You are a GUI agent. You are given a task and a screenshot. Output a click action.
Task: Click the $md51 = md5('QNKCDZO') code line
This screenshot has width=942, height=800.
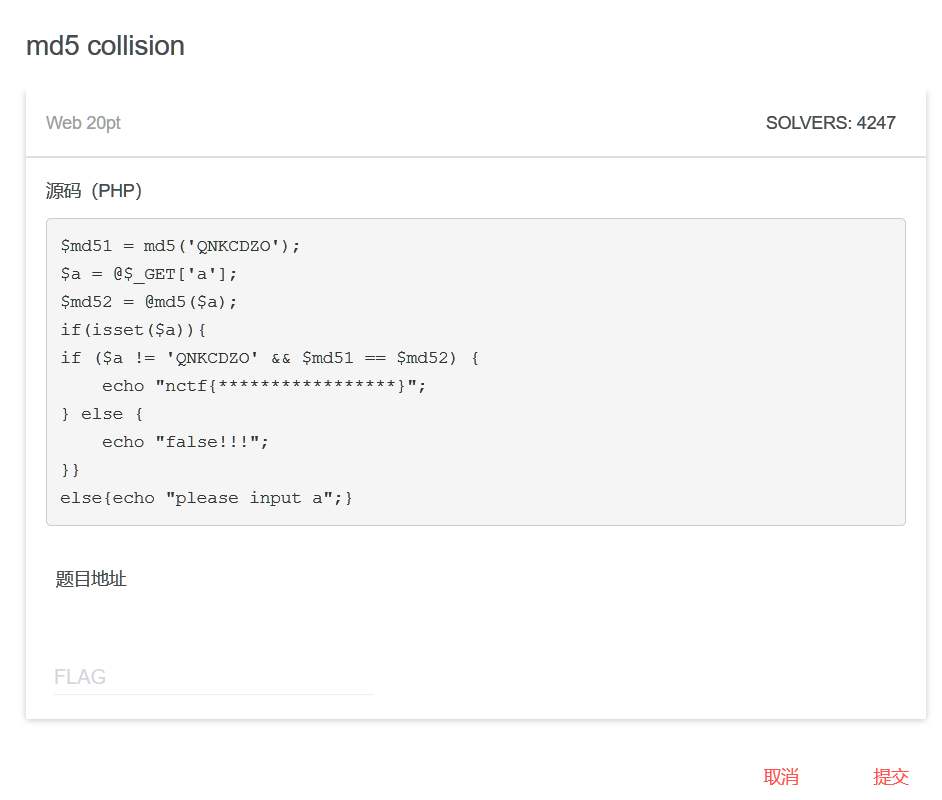coord(180,246)
